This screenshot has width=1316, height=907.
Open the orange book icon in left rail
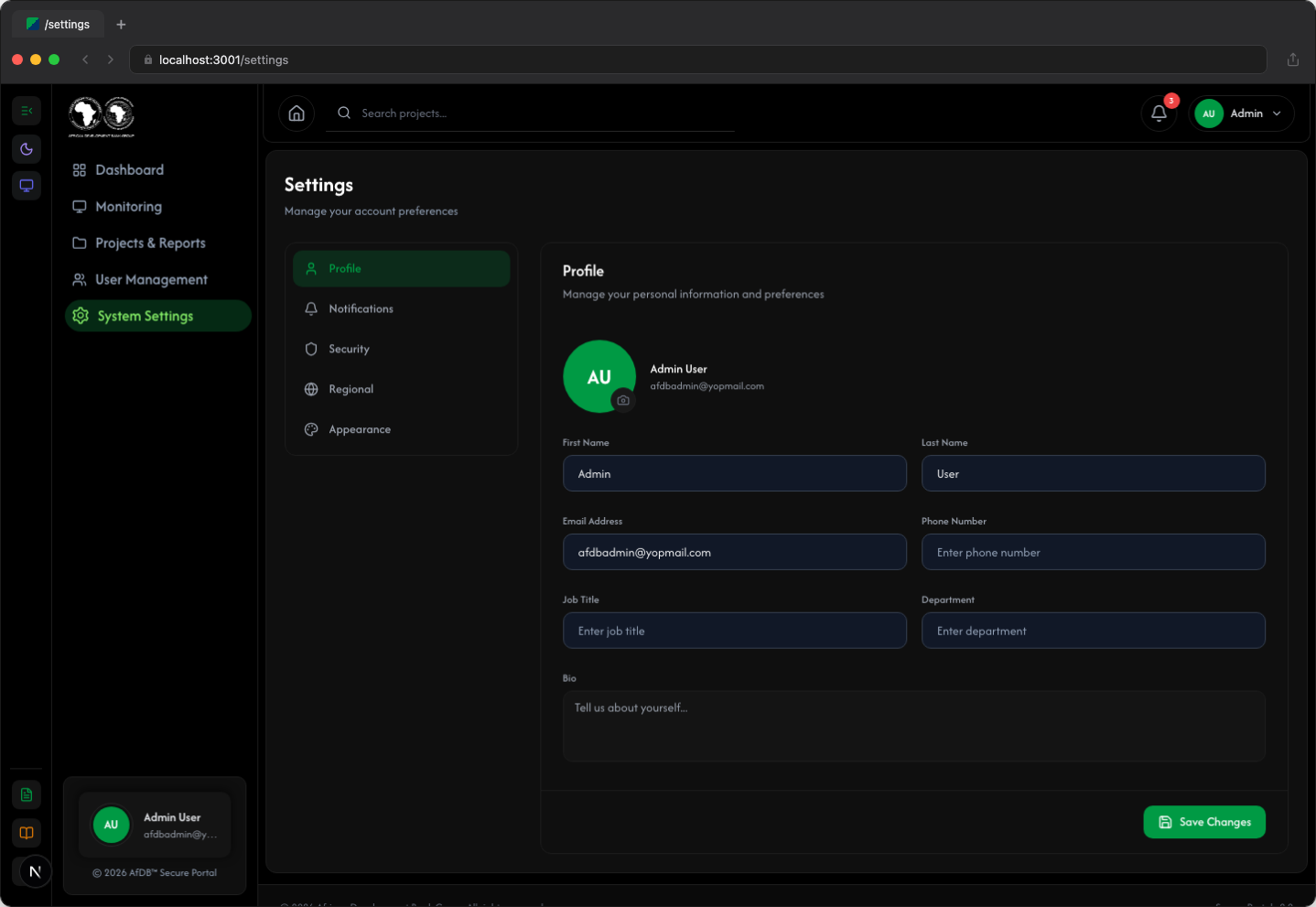[27, 833]
